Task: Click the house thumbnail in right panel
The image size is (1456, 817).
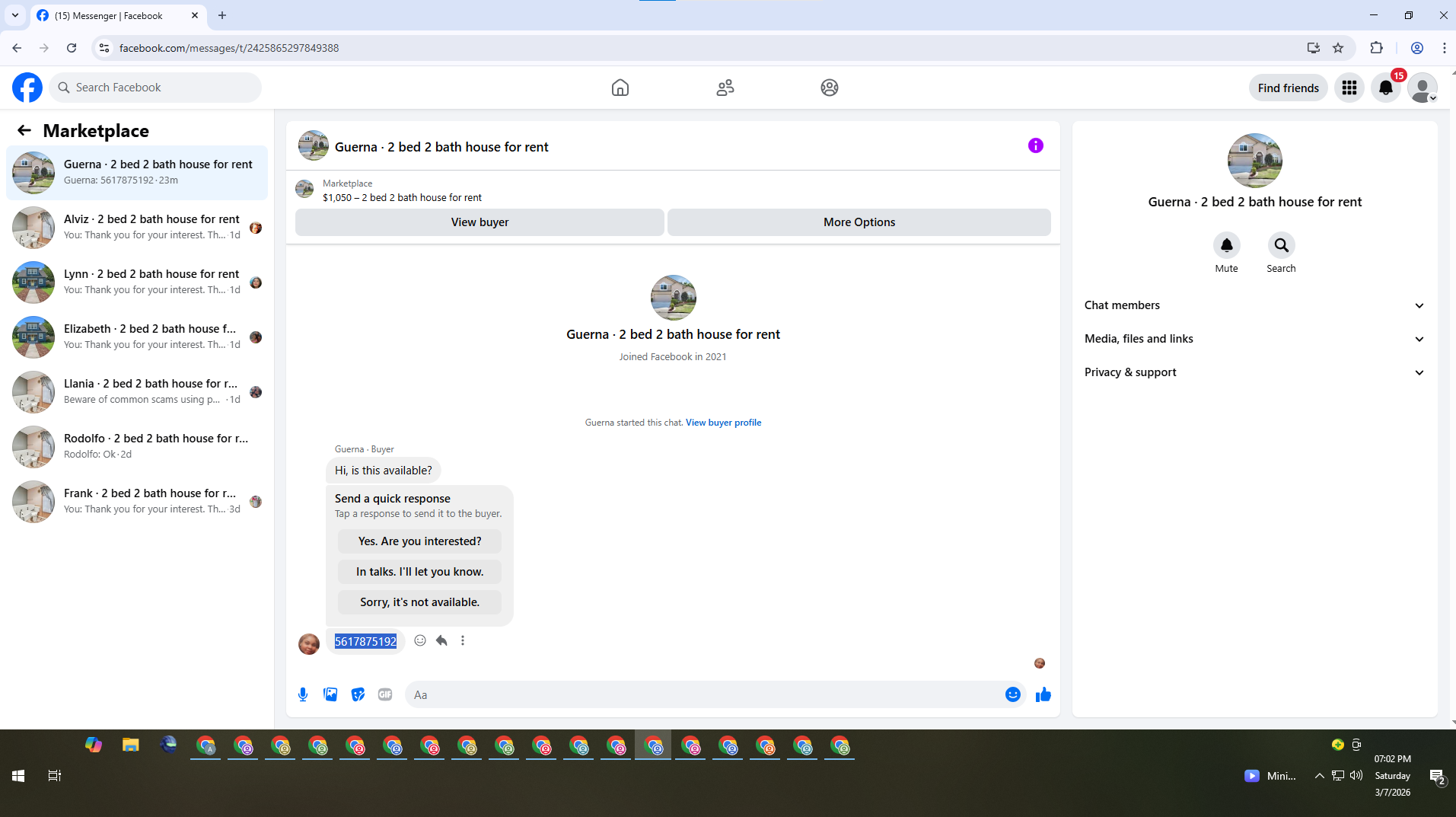Action: tap(1255, 161)
